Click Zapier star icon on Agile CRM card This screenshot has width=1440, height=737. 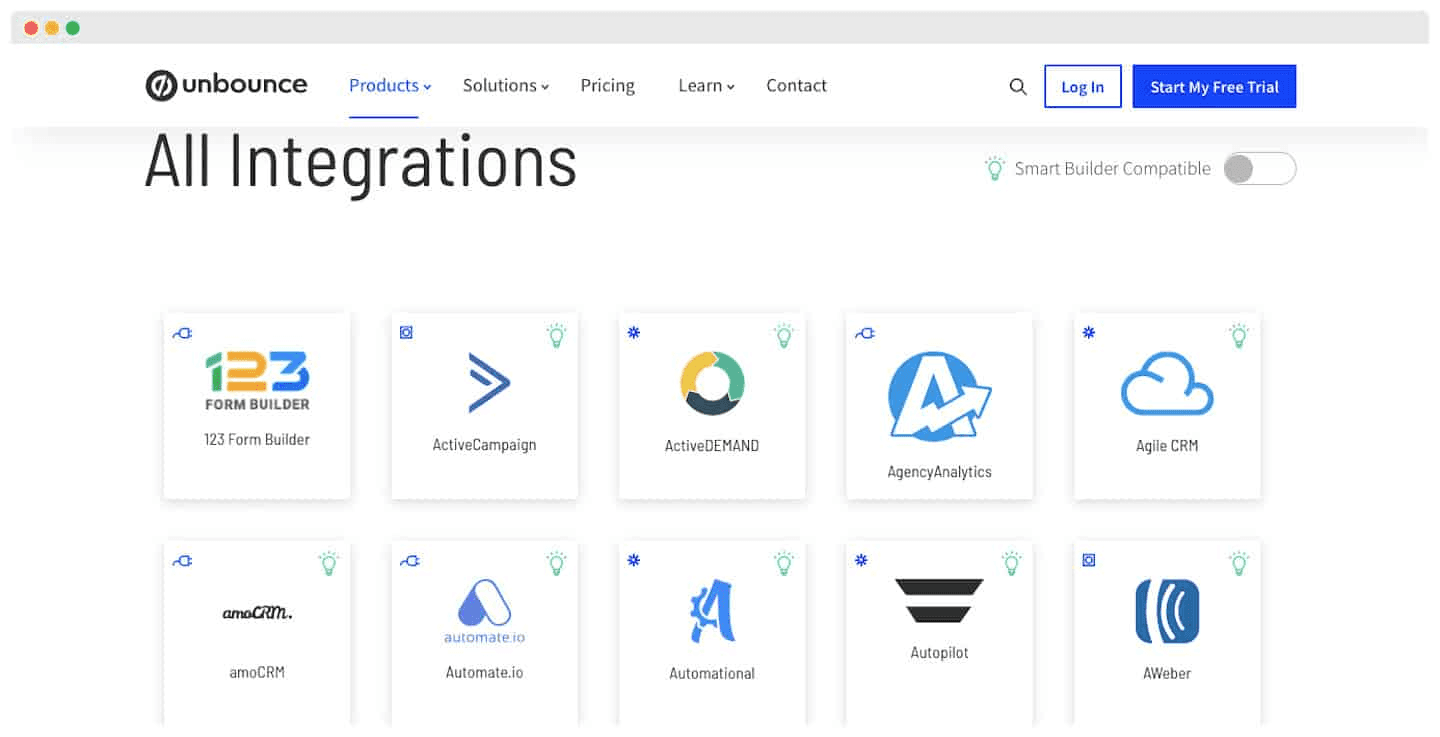point(1089,332)
